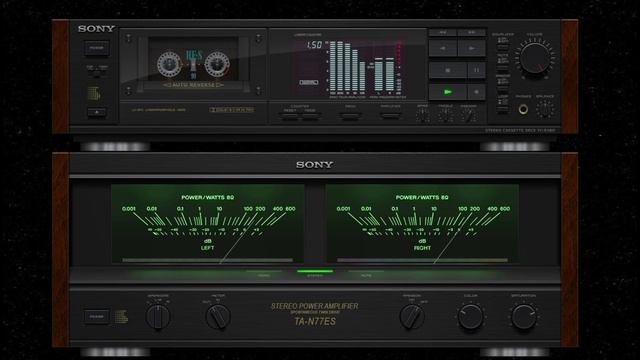This screenshot has width=640, height=360.
Task: Push the counter RESET button
Action: [x=290, y=116]
